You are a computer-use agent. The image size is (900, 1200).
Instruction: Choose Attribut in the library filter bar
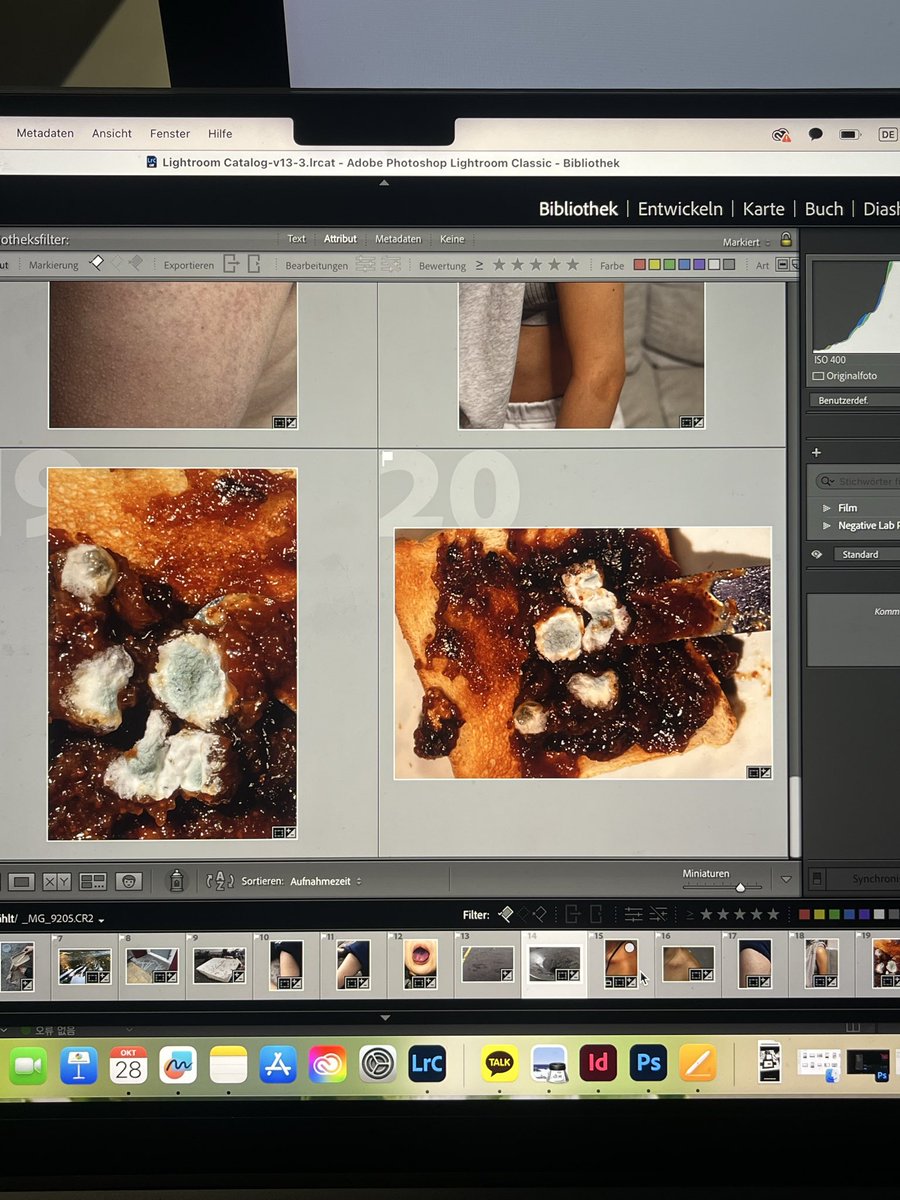pos(340,239)
